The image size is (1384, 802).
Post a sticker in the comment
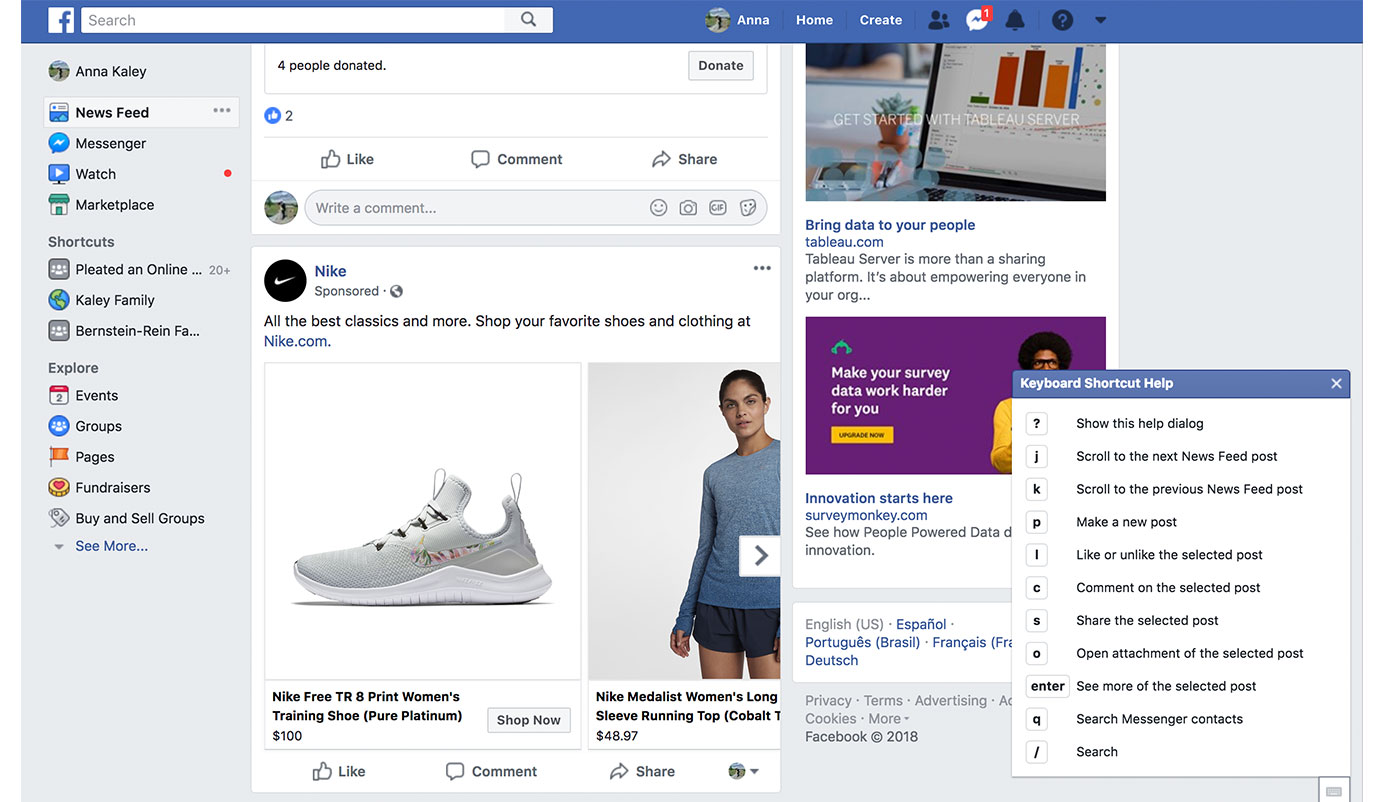tap(747, 208)
